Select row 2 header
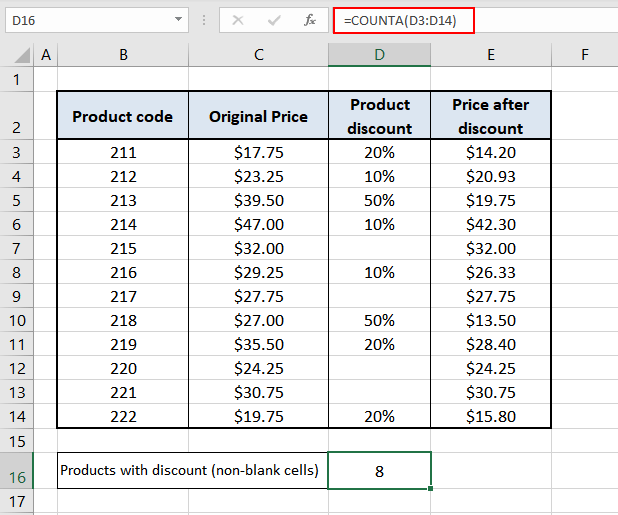 click(17, 115)
